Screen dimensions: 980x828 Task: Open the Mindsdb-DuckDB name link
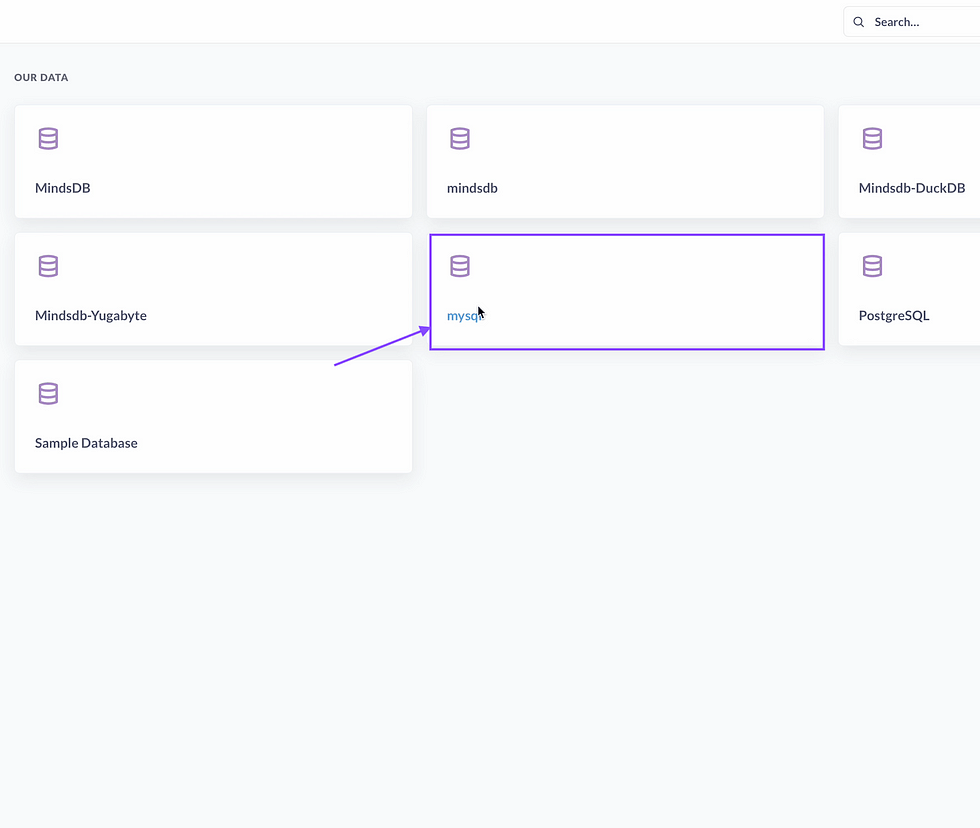point(911,188)
